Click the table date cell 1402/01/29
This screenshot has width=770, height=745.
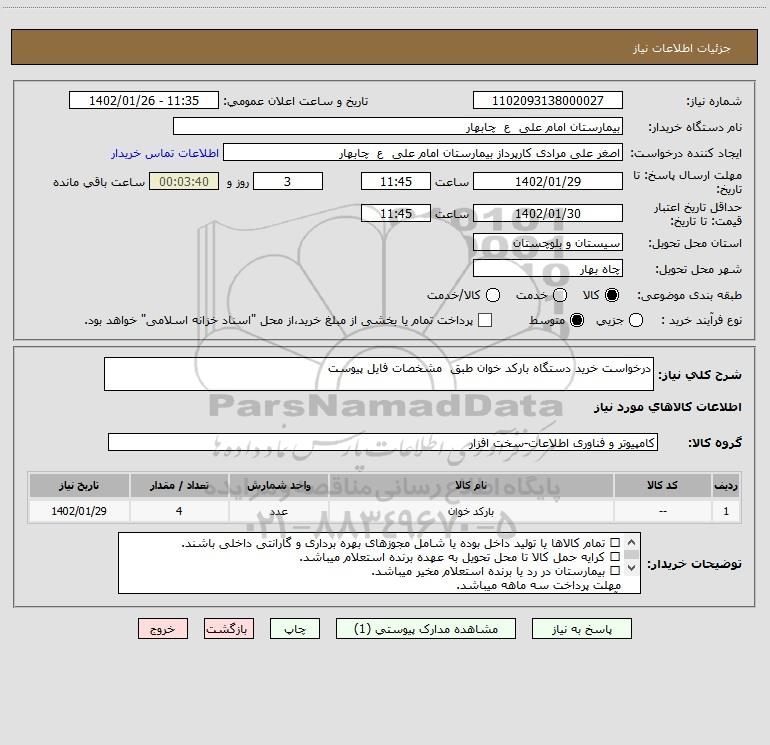coord(79,511)
